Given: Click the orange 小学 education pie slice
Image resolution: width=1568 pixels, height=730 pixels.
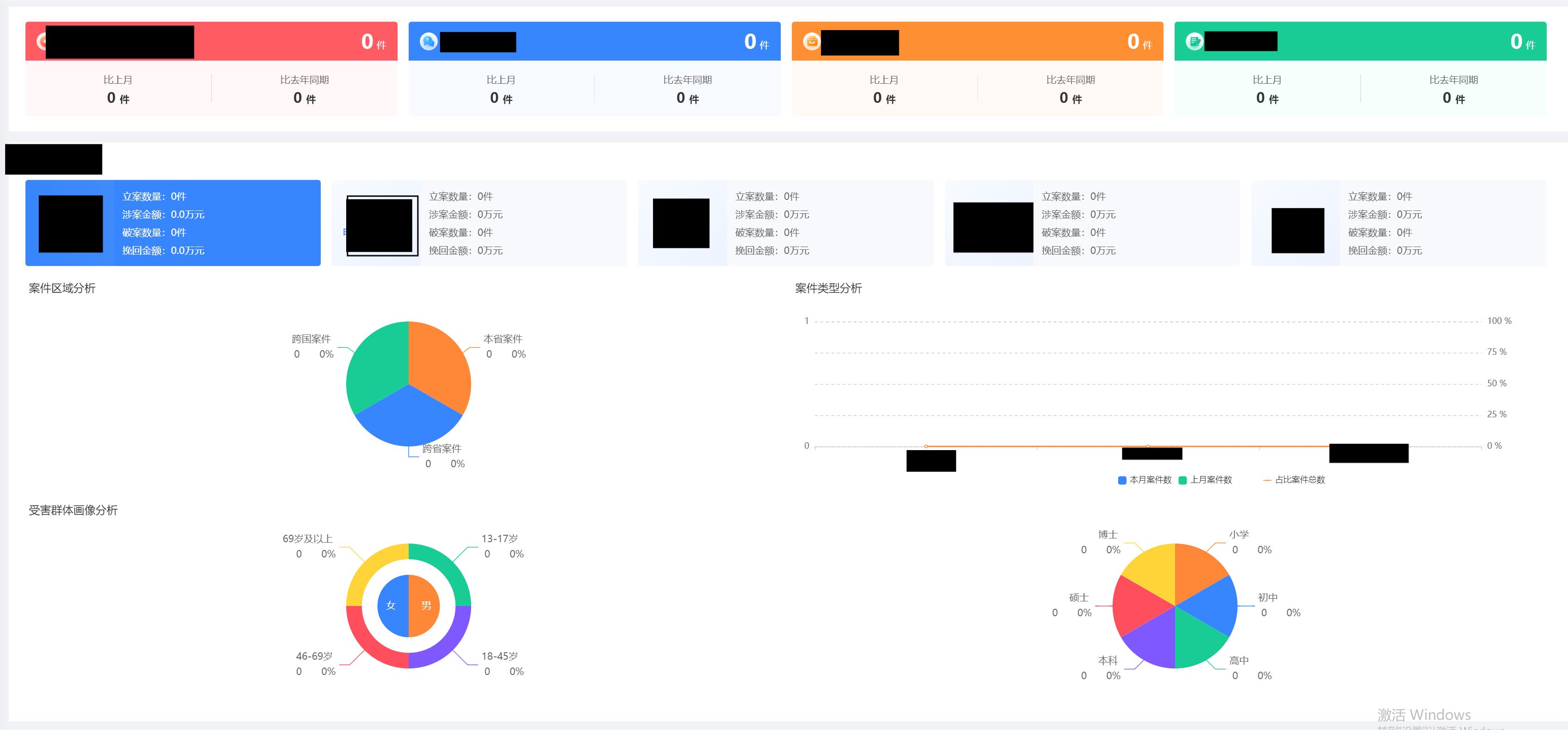Looking at the screenshot, I should pos(1194,572).
